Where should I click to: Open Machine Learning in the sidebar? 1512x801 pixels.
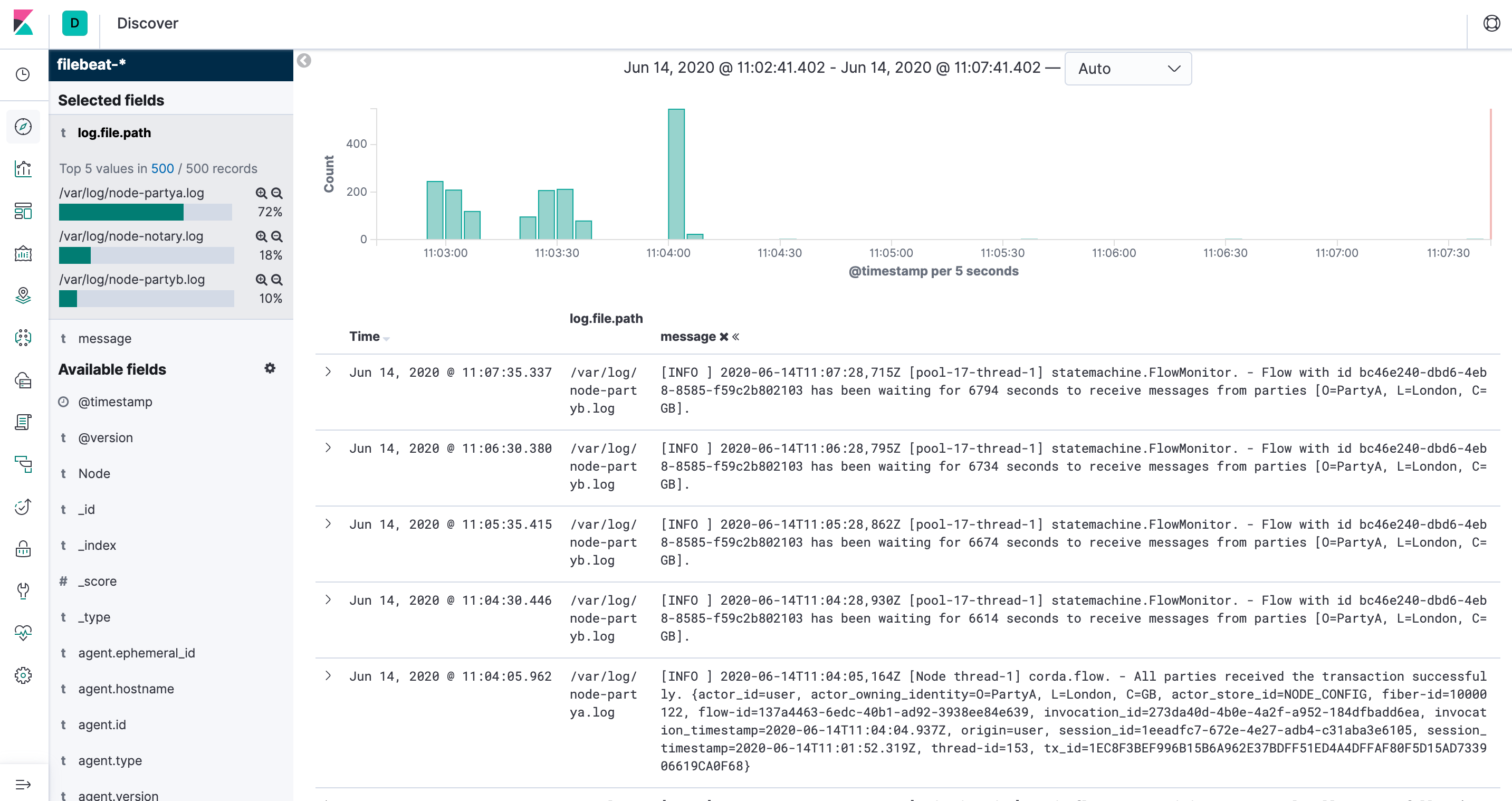point(23,338)
